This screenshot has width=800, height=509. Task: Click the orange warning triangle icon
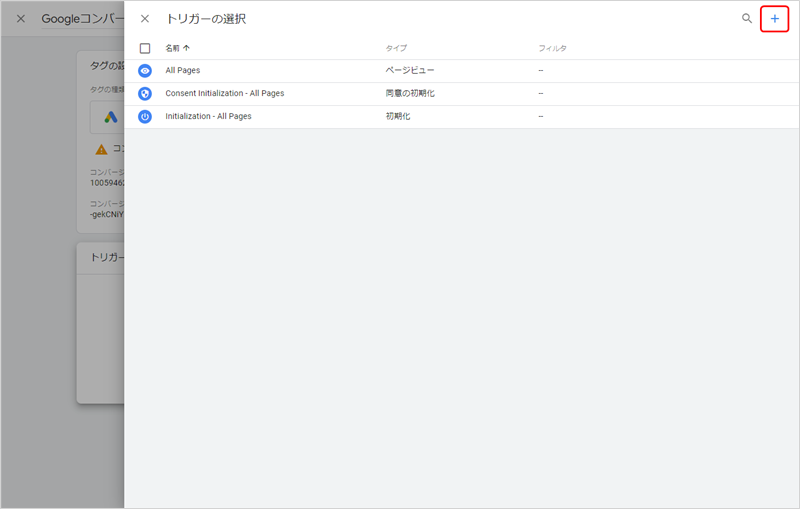[x=102, y=149]
